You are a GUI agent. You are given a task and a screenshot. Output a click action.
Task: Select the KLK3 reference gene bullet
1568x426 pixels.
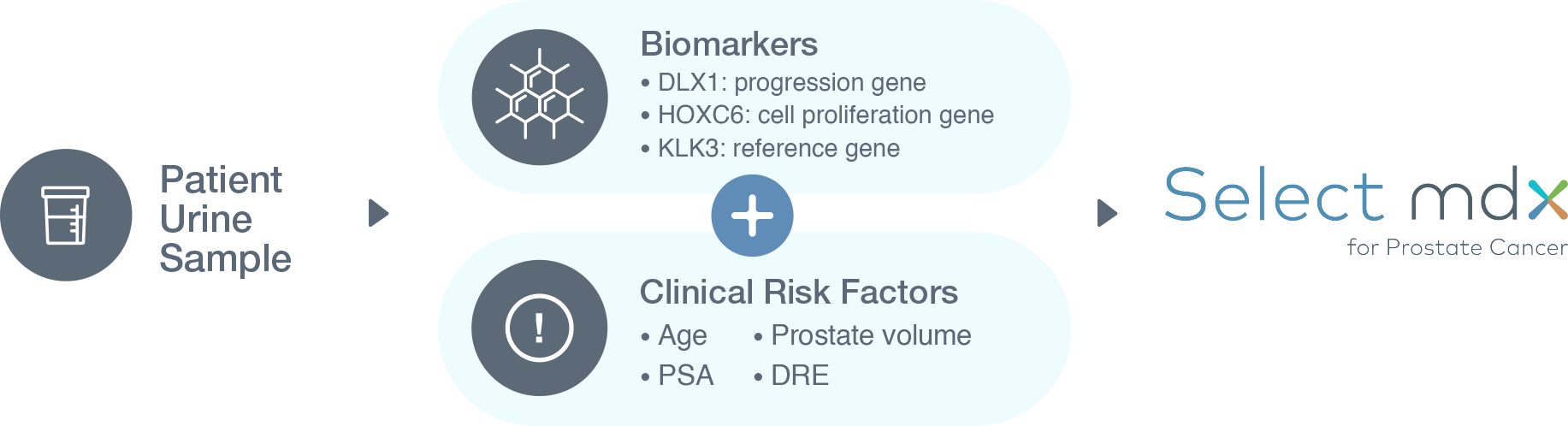pos(771,149)
